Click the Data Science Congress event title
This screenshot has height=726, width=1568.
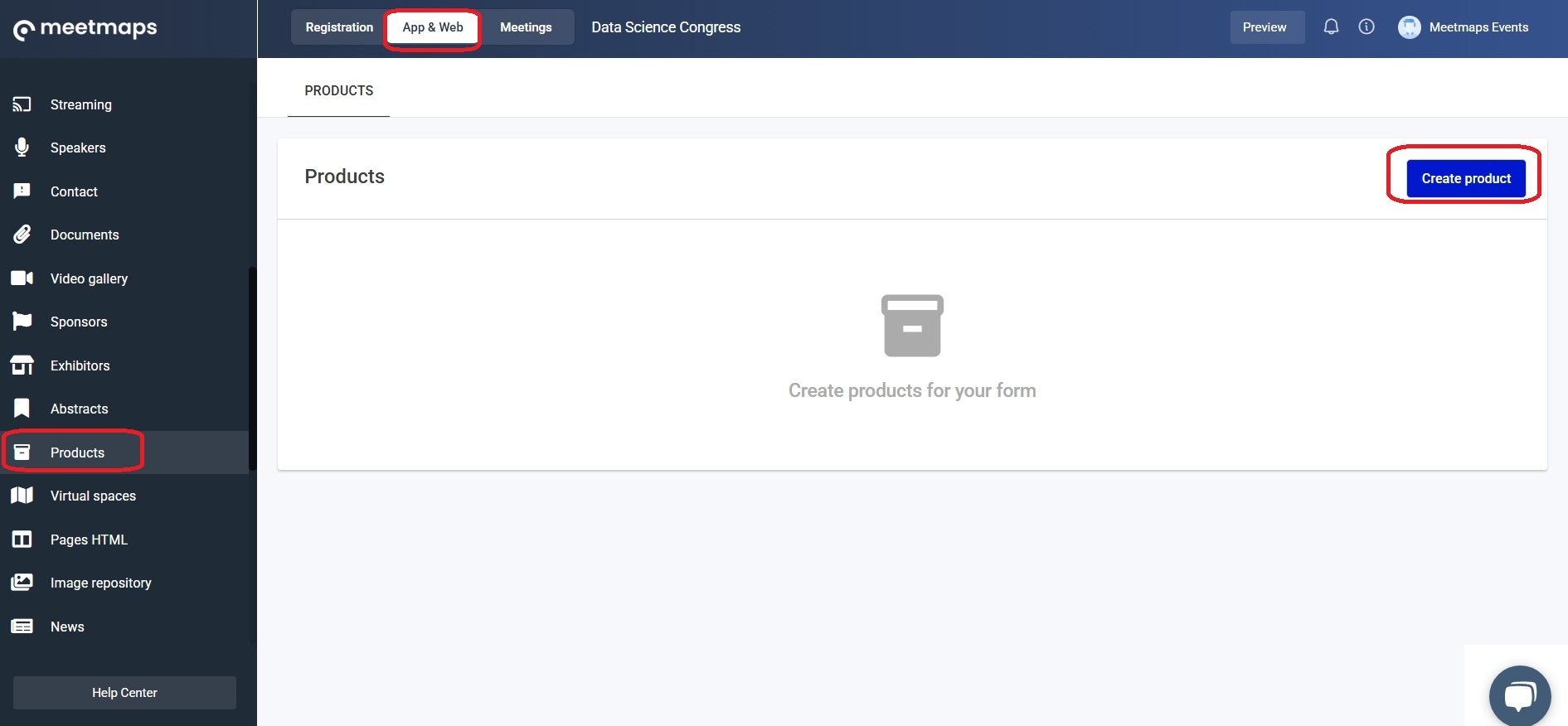click(666, 27)
